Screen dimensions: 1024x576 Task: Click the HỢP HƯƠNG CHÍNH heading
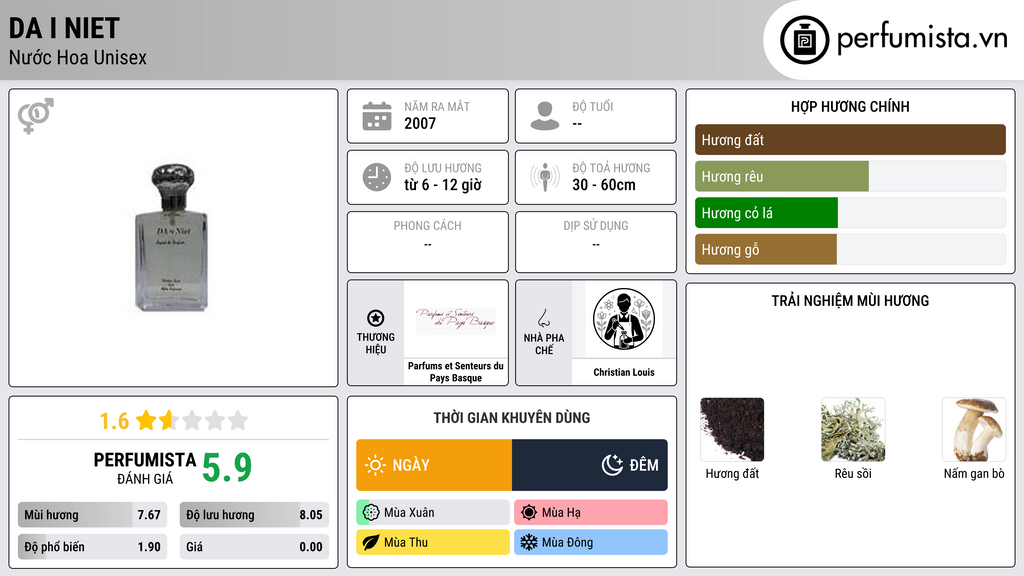click(x=850, y=106)
